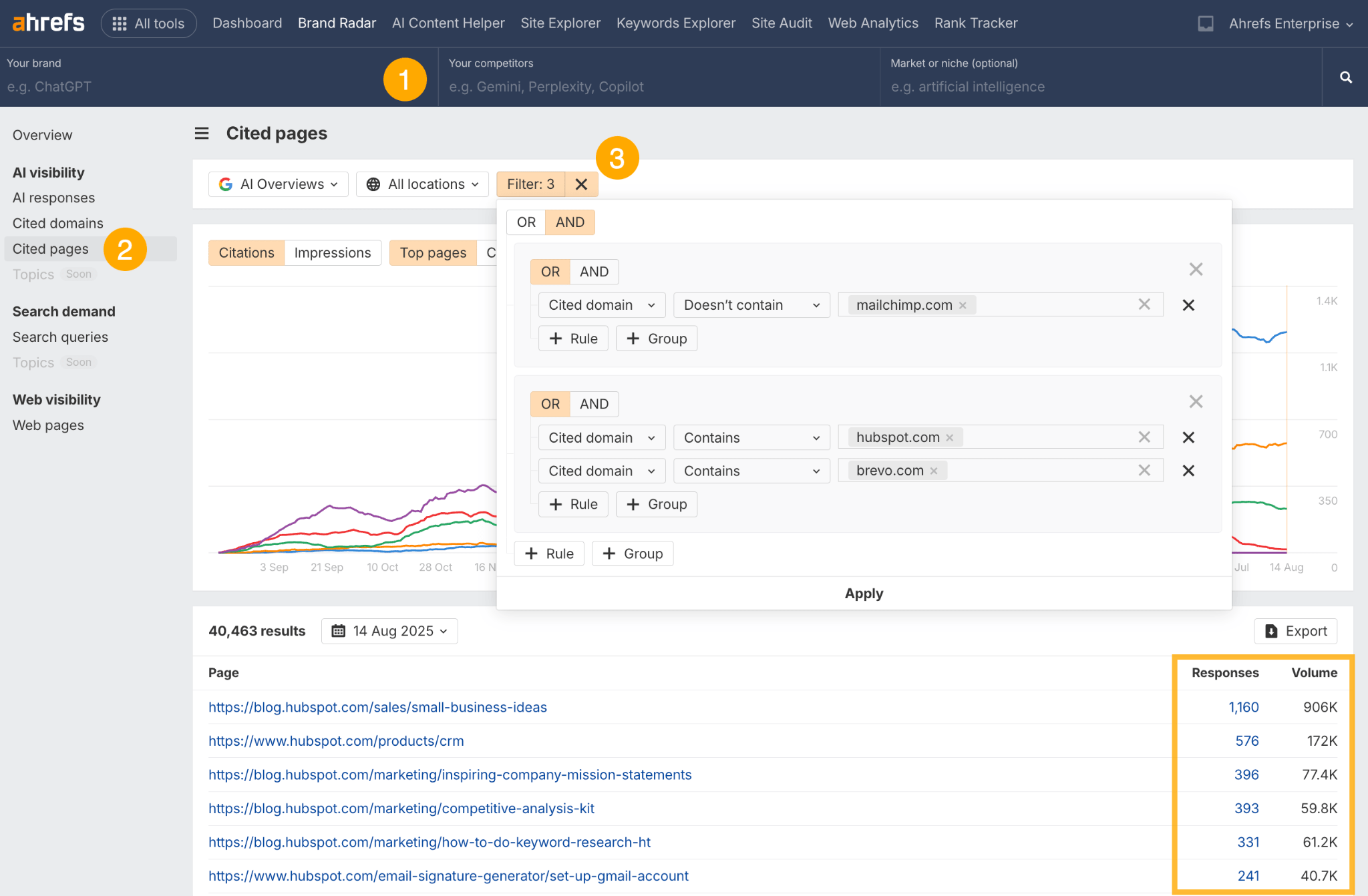Remove the mailchimp.com tag via its X
The height and width of the screenshot is (896, 1368).
962,304
